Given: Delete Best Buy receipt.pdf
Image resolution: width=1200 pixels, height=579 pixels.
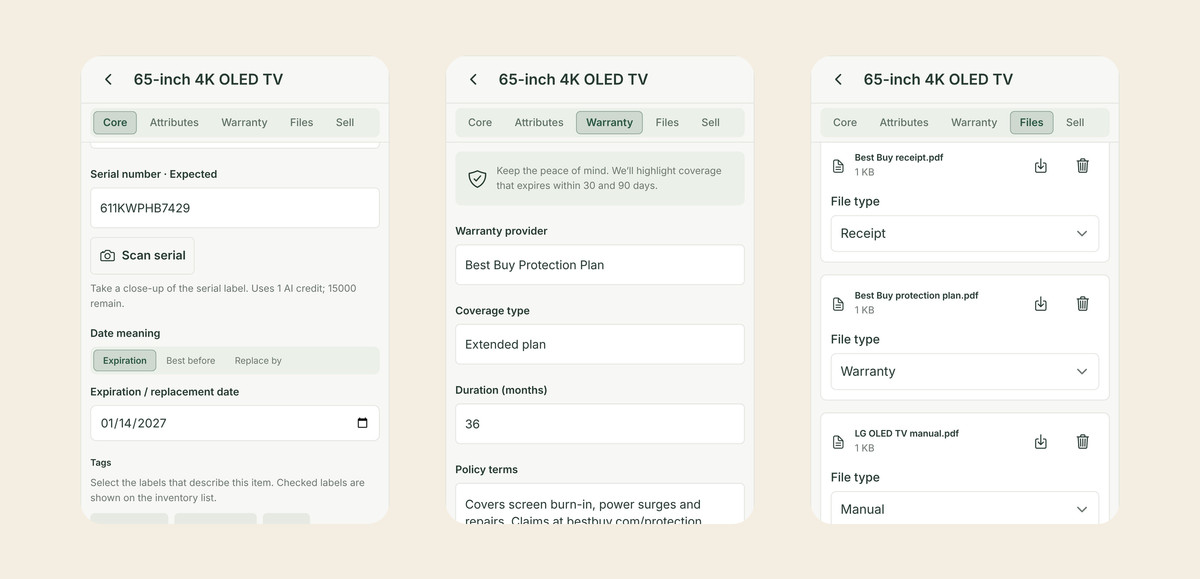Looking at the screenshot, I should click(1082, 166).
